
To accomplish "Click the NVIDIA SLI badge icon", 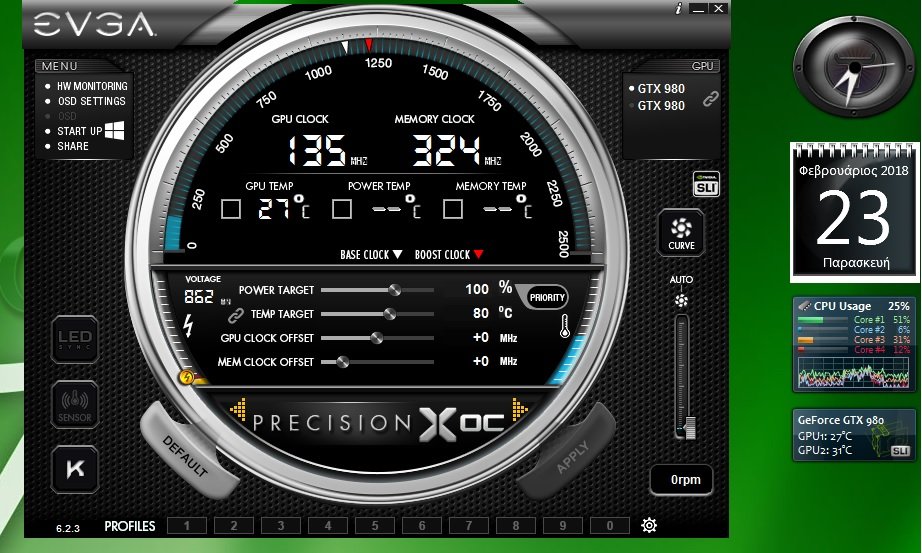I will click(x=706, y=184).
